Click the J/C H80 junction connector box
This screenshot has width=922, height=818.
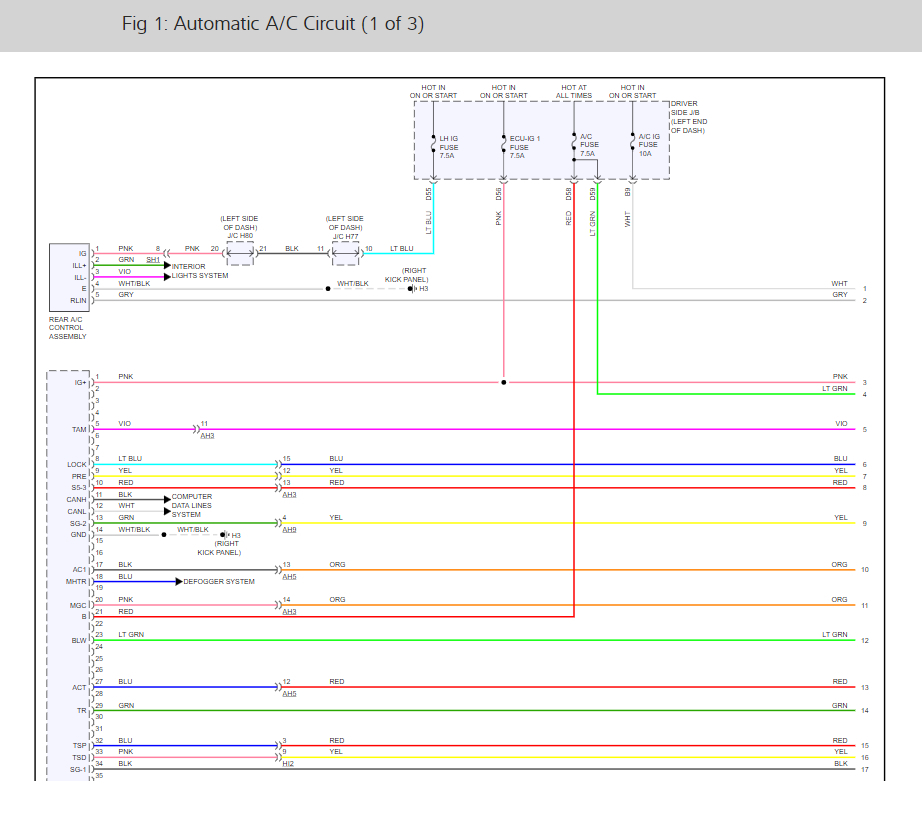(240, 253)
